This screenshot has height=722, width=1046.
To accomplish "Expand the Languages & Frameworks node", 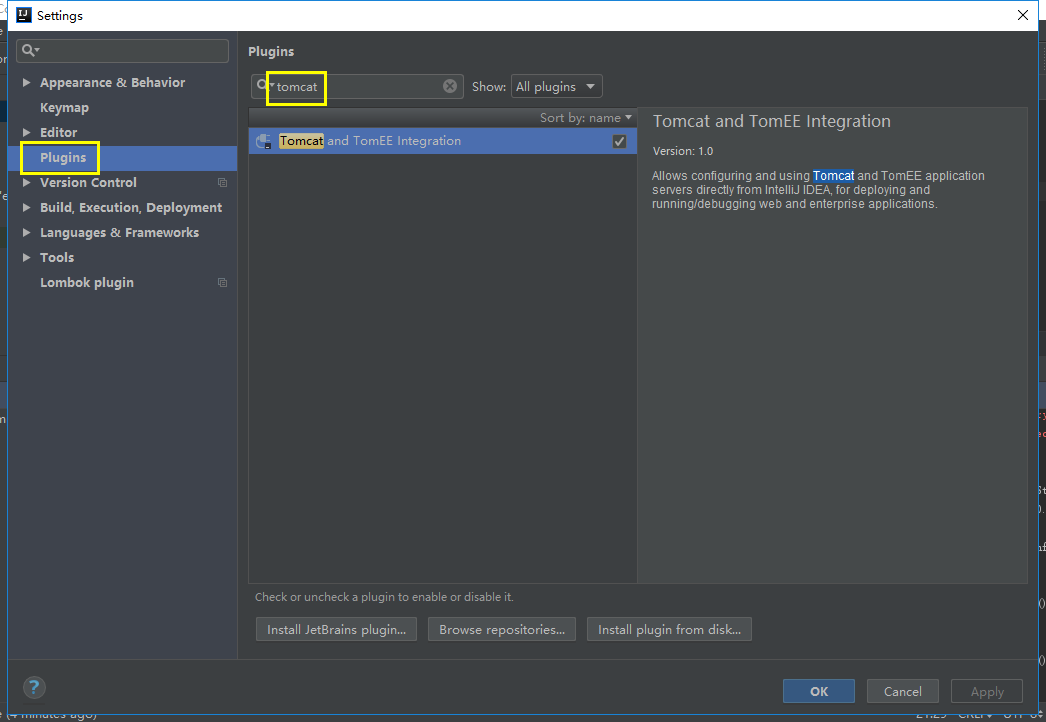I will 27,233.
